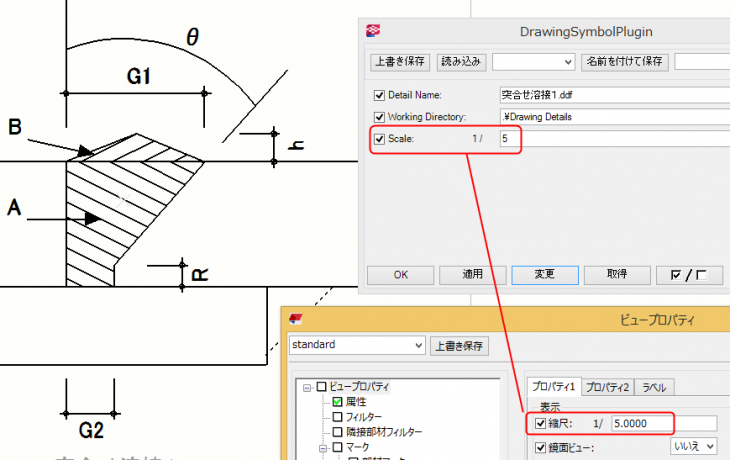This screenshot has height=460, width=730.
Task: Switch to the プロパティ2 tab
Action: pyautogui.click(x=607, y=387)
